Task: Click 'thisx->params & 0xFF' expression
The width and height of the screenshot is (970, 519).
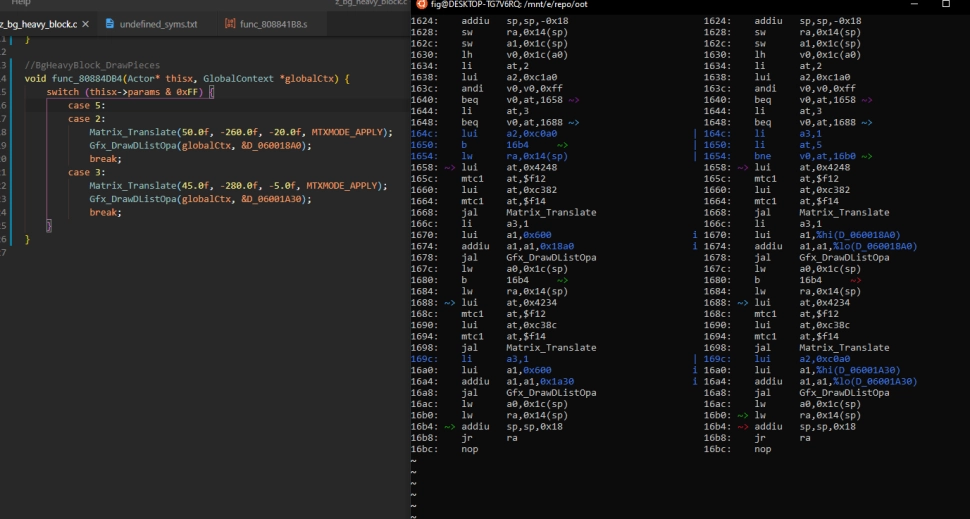Action: (144, 92)
